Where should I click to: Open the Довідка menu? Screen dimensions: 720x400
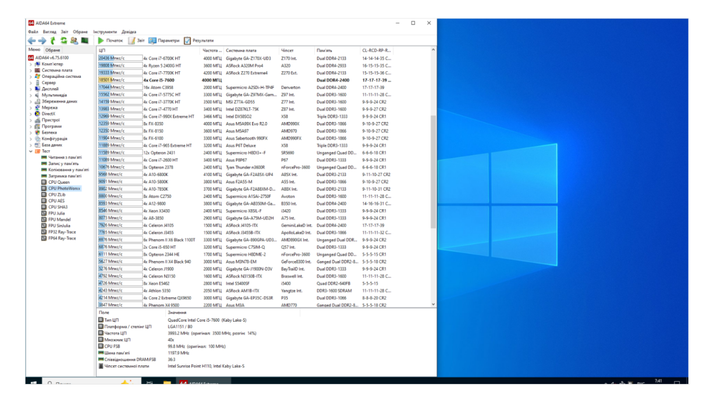click(x=129, y=32)
